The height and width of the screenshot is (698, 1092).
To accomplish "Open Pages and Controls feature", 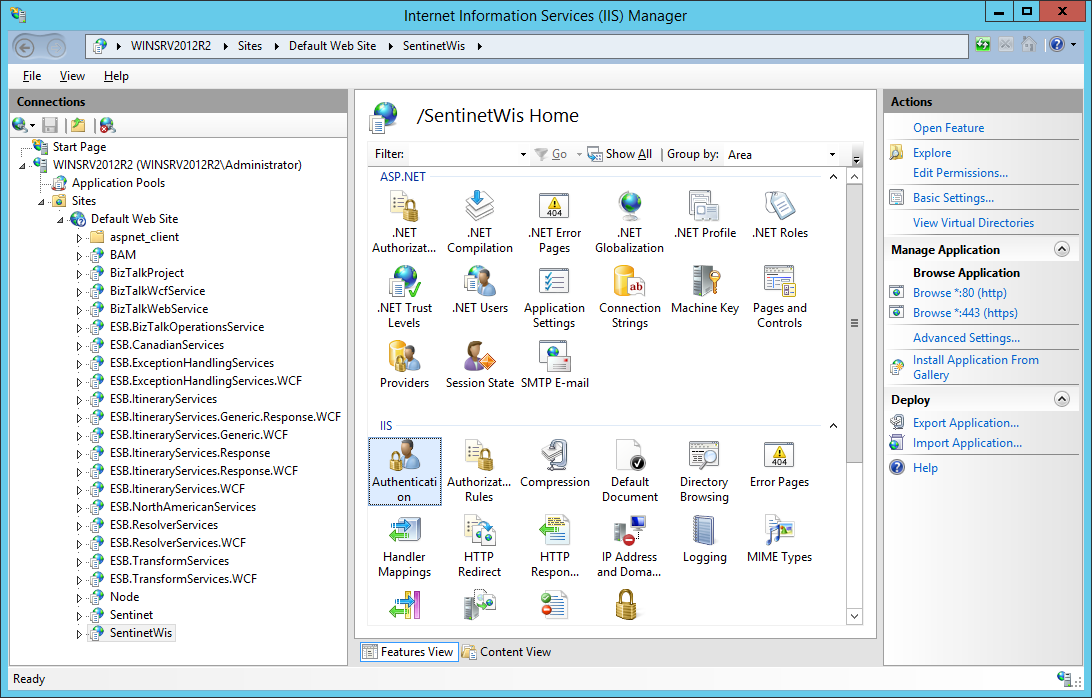I will click(780, 297).
